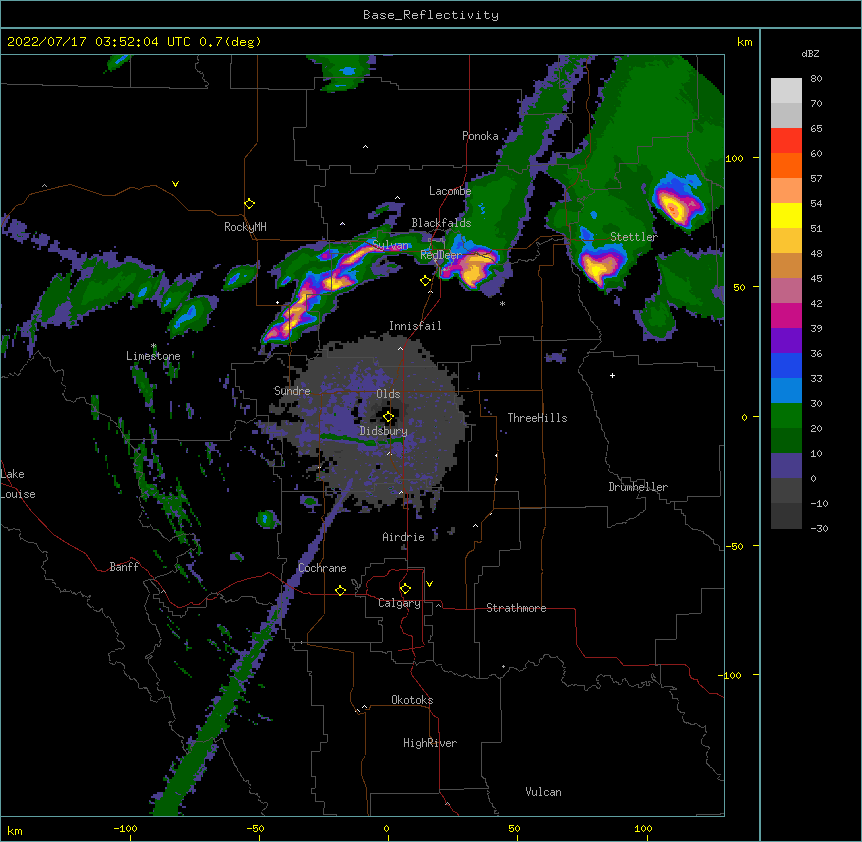Click the Sundre city label
The width and height of the screenshot is (862, 842).
pos(292,391)
